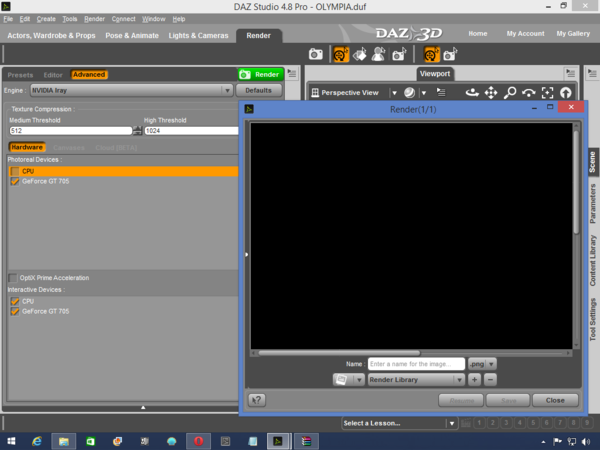
Task: Click the volume speaker tray icon
Action: [586, 442]
